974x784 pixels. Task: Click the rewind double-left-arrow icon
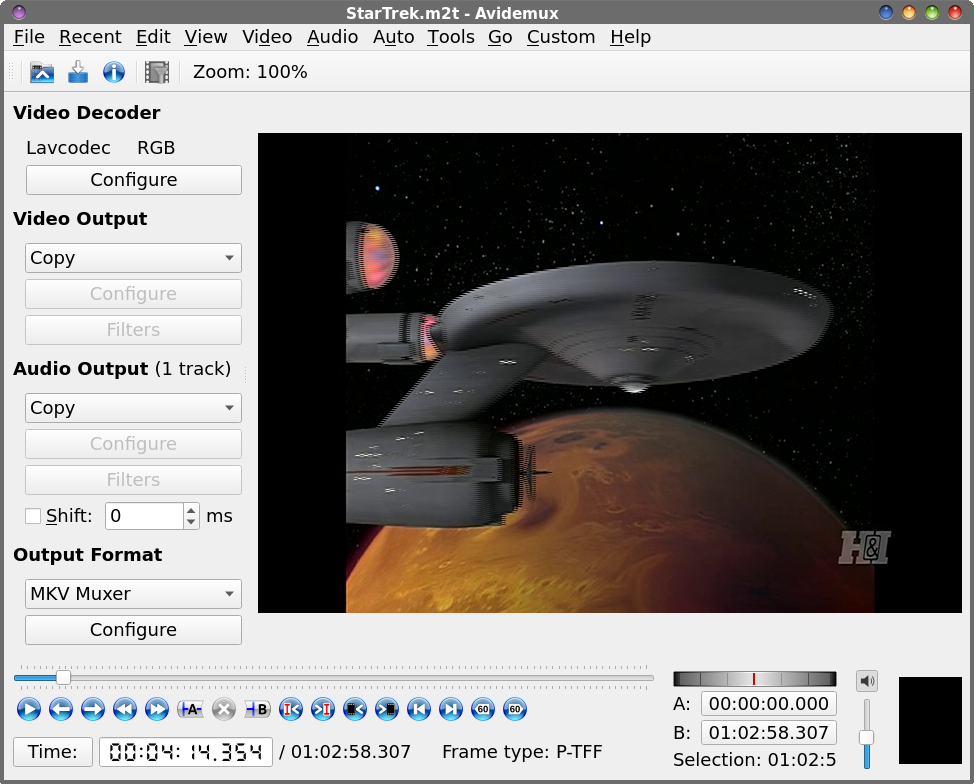(x=125, y=709)
